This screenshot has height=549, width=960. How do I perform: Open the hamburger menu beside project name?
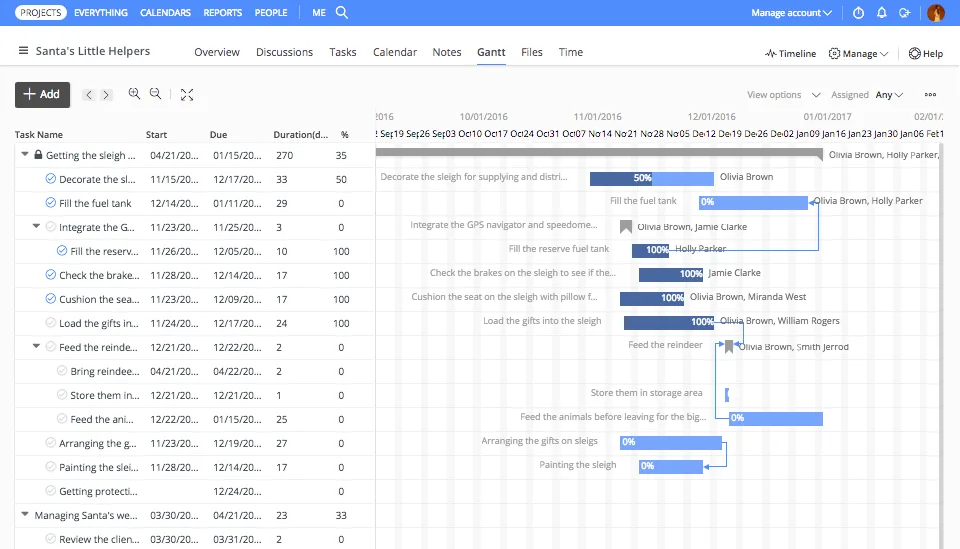click(23, 51)
